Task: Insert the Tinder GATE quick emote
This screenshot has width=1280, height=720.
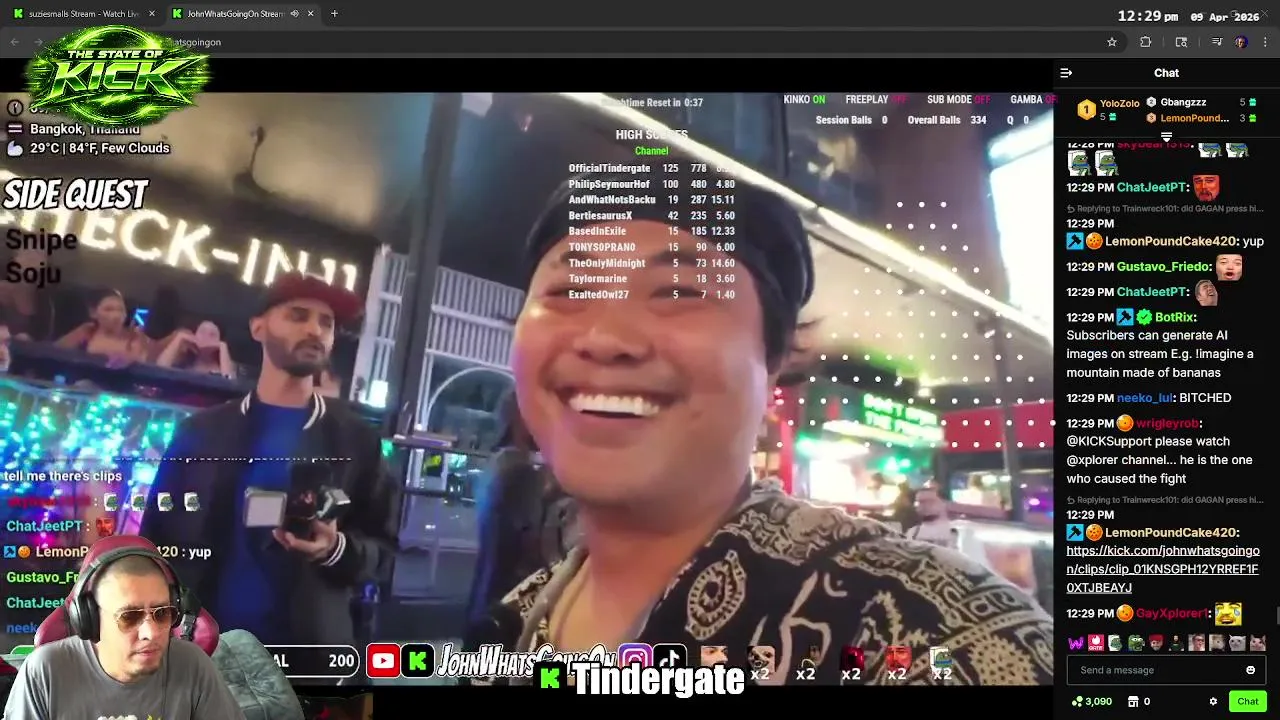Action: click(1096, 643)
